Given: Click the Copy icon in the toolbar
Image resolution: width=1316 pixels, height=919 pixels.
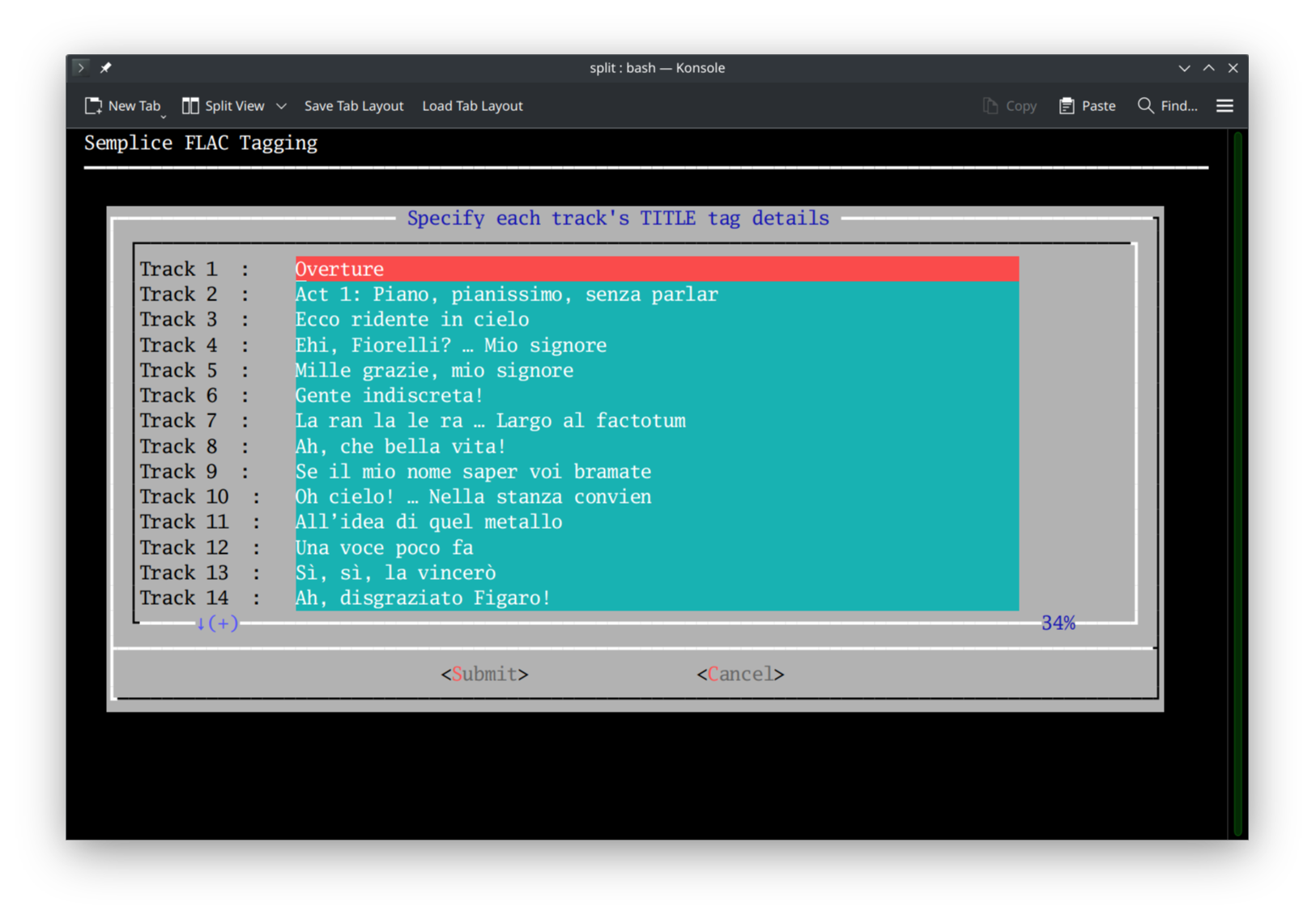Looking at the screenshot, I should 990,105.
